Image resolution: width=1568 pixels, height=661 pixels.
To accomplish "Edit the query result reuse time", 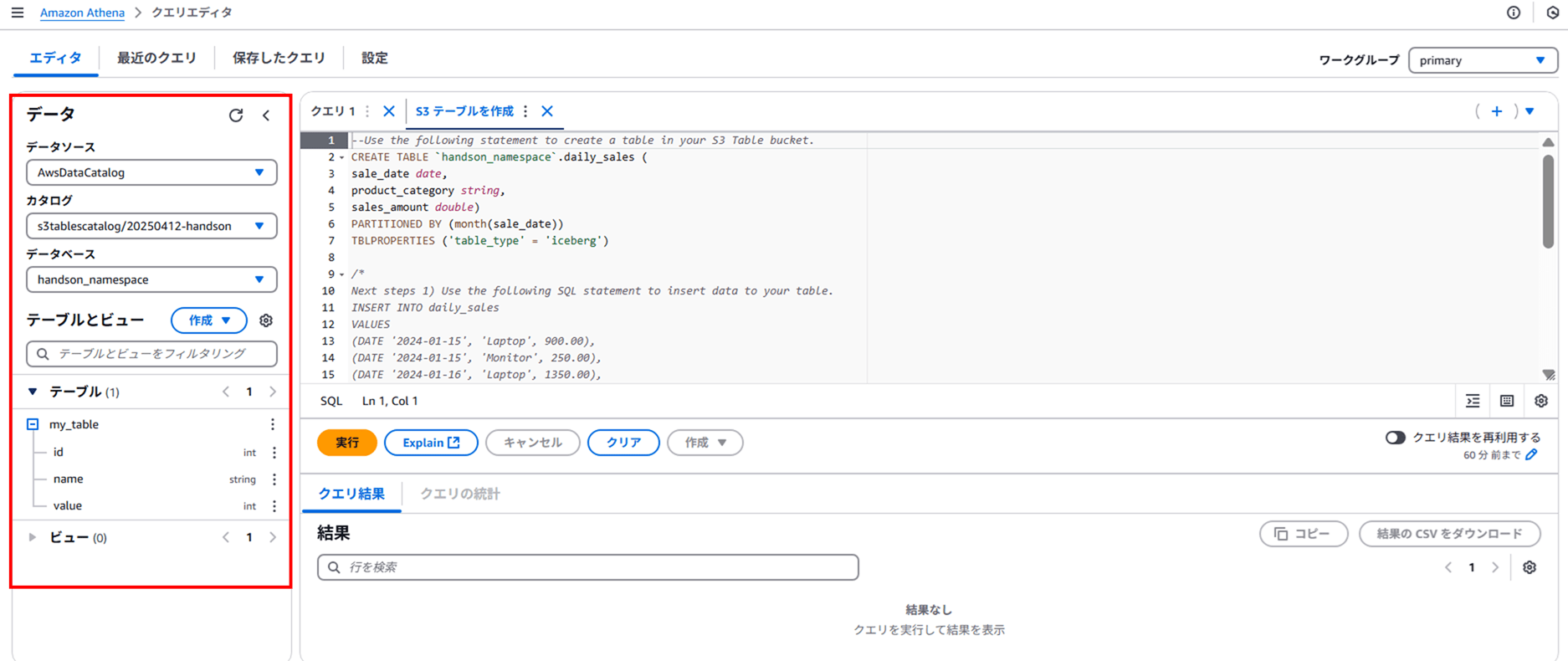I will coord(1531,454).
